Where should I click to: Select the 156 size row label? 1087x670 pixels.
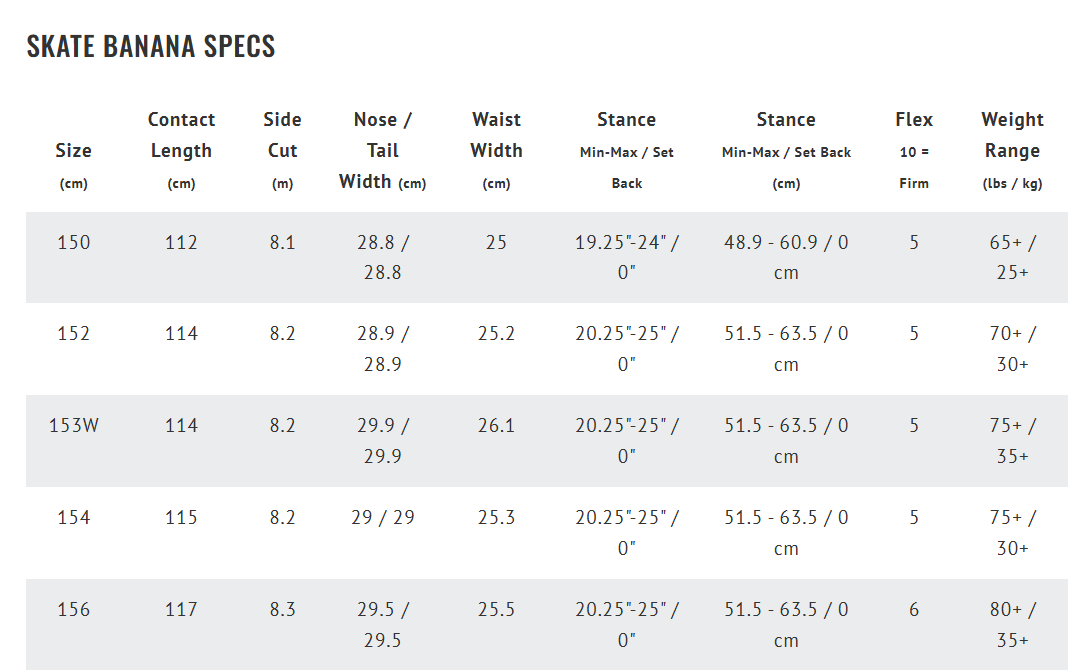73,609
